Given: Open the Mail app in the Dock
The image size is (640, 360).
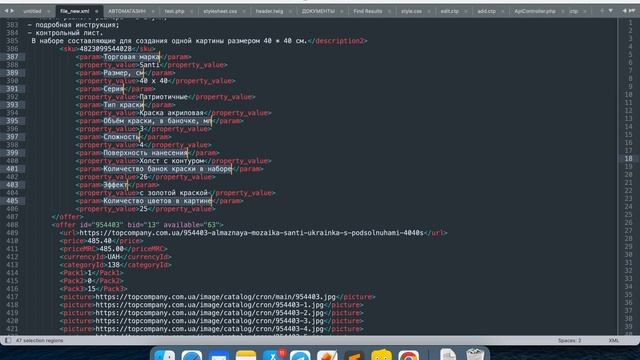Looking at the screenshot, I should pyautogui.click(x=219, y=355).
